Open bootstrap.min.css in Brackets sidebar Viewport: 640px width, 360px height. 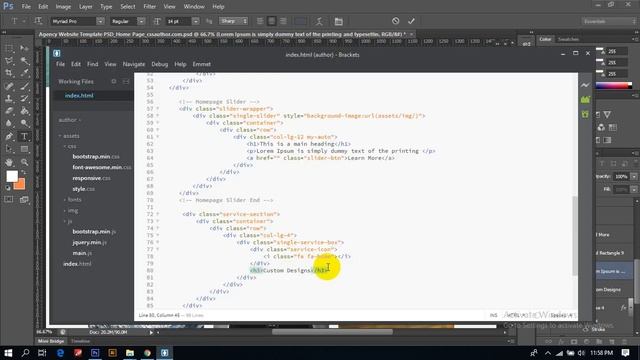coord(96,157)
